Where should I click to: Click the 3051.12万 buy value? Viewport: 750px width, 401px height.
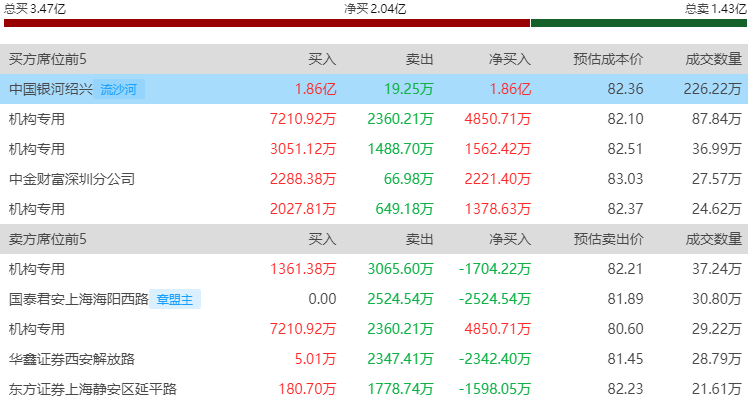coord(303,149)
